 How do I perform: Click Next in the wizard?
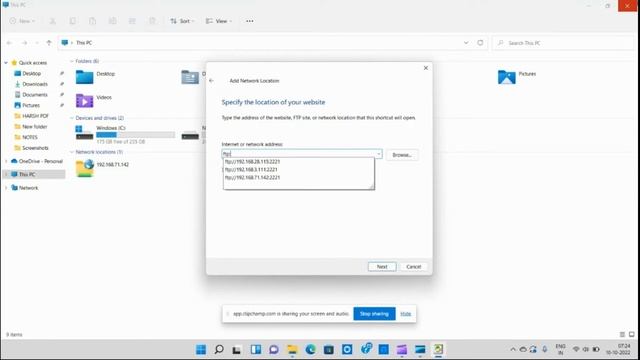[x=382, y=267]
